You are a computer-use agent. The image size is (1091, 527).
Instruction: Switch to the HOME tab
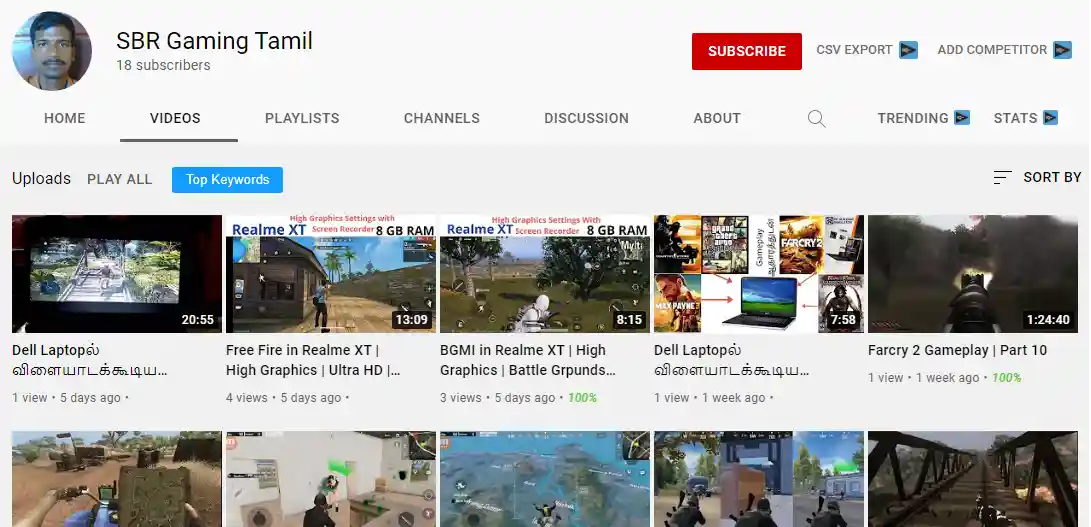65,118
